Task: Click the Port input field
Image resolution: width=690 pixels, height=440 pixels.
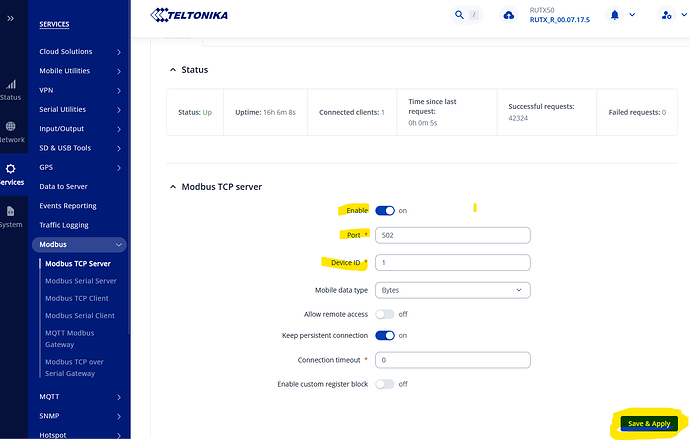Action: pos(453,235)
